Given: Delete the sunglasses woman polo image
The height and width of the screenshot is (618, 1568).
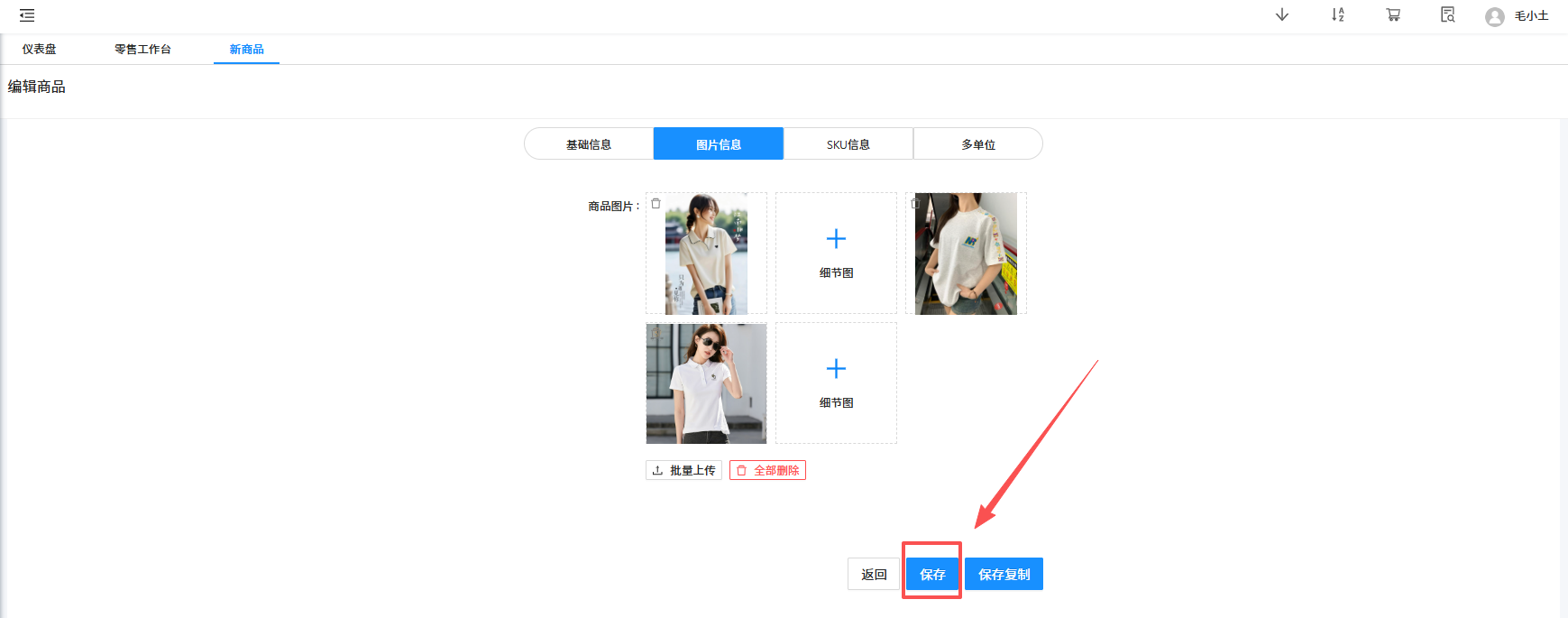Looking at the screenshot, I should coord(656,334).
